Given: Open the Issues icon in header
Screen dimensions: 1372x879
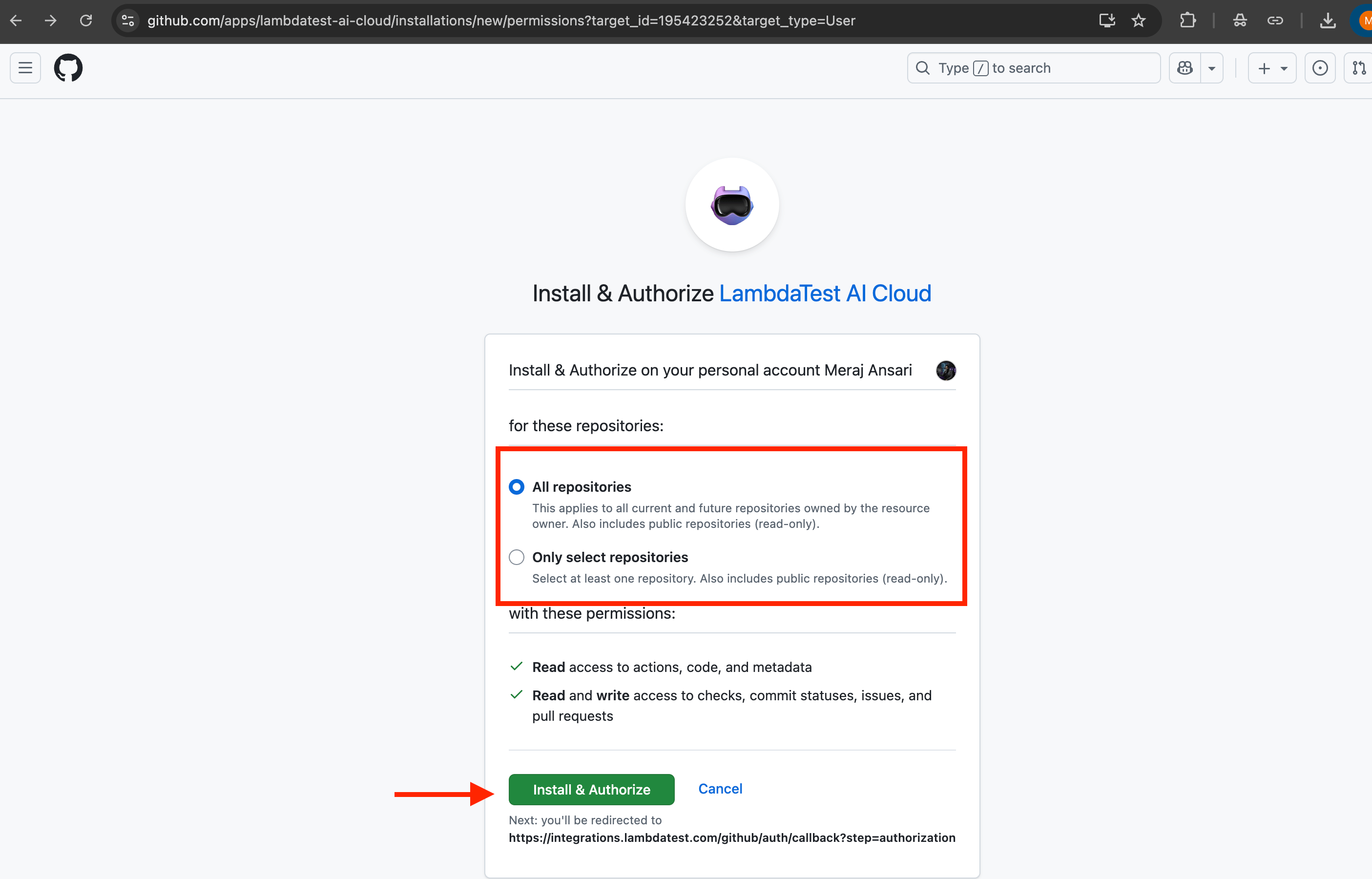Looking at the screenshot, I should pyautogui.click(x=1319, y=68).
